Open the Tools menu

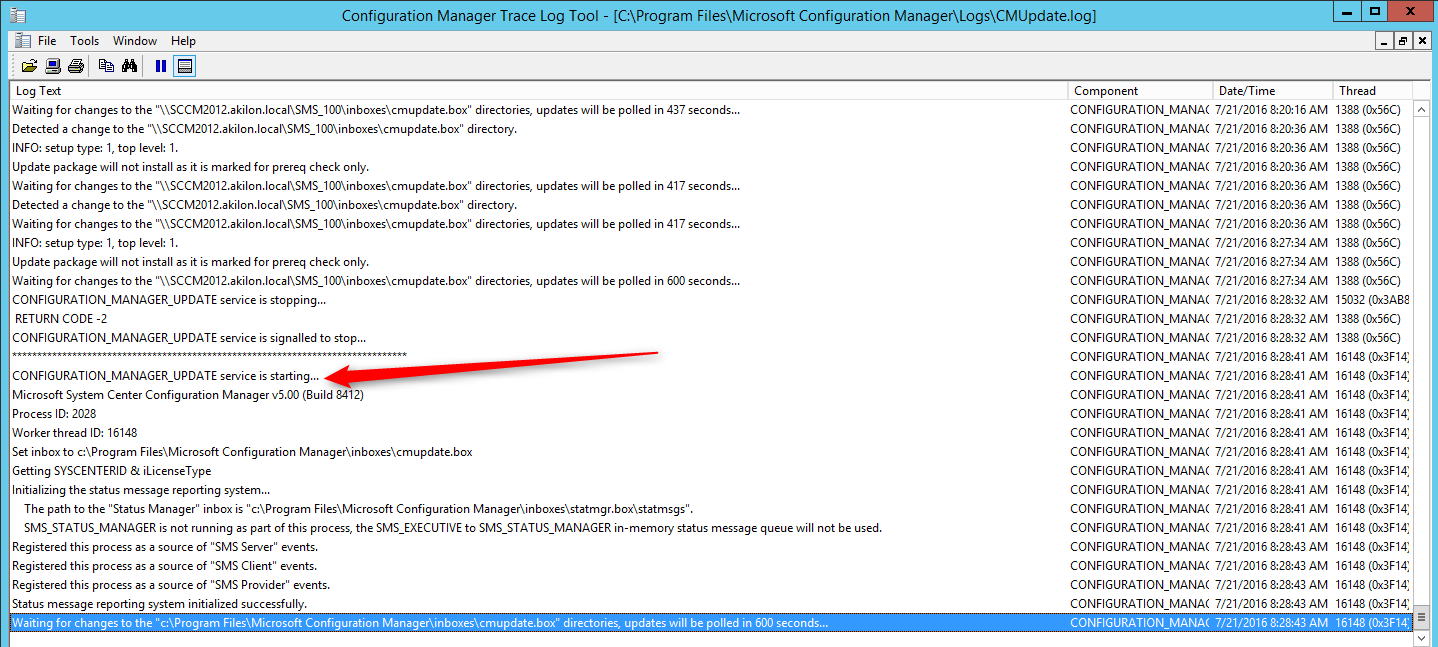click(84, 41)
